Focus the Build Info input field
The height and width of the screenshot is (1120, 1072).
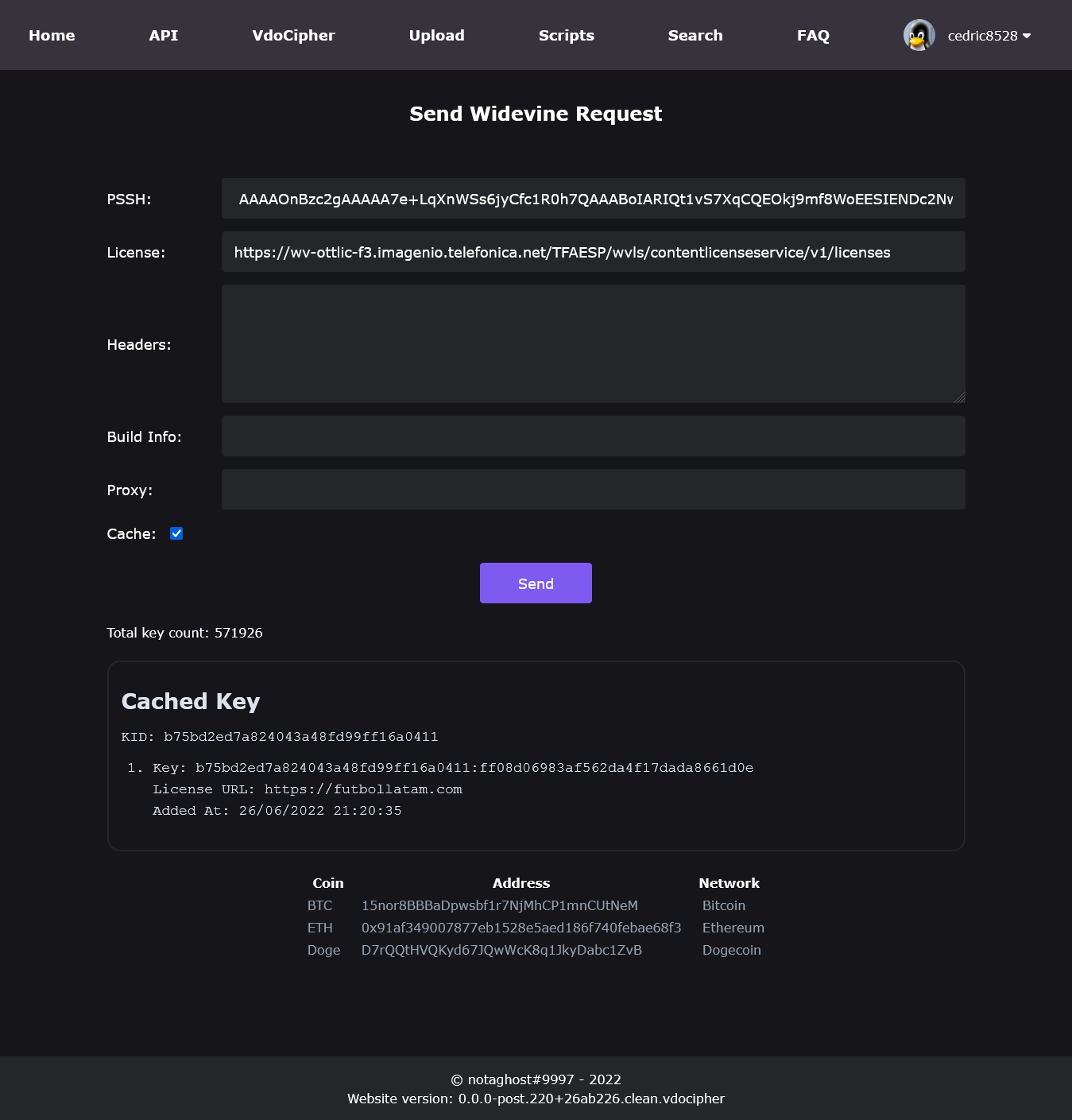594,436
